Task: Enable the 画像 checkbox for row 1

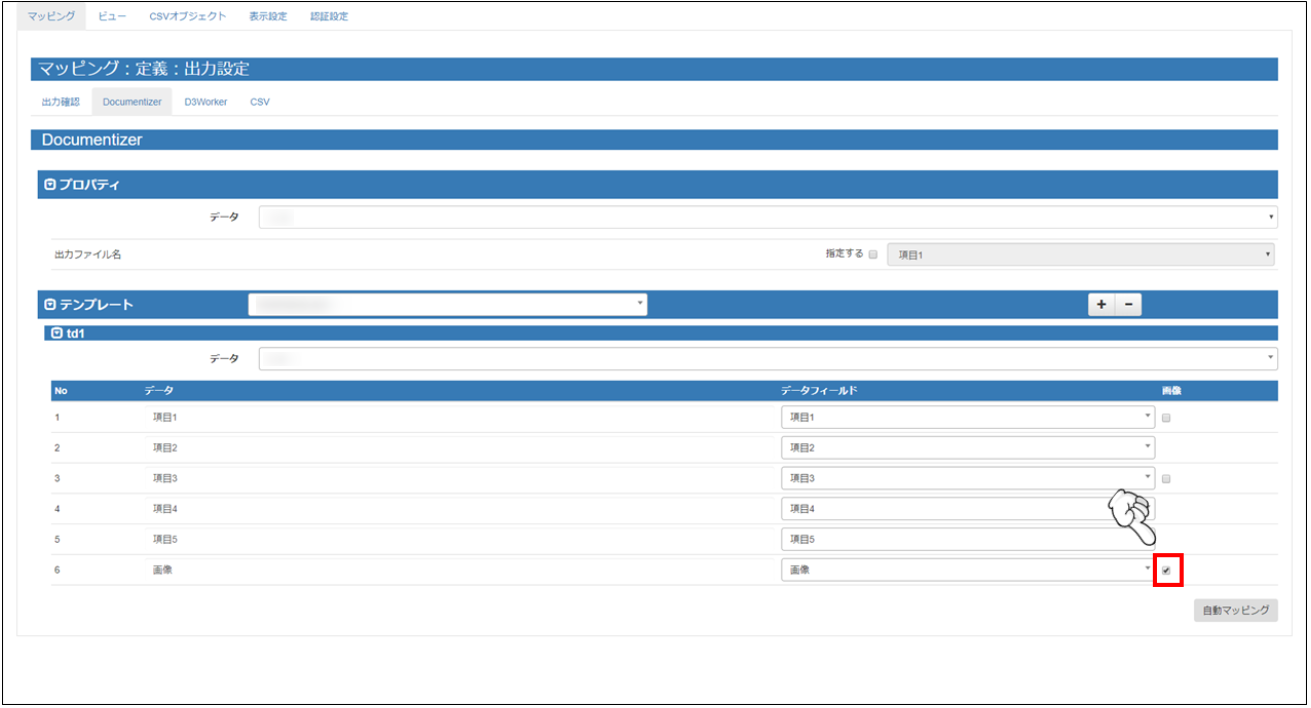Action: (1166, 418)
